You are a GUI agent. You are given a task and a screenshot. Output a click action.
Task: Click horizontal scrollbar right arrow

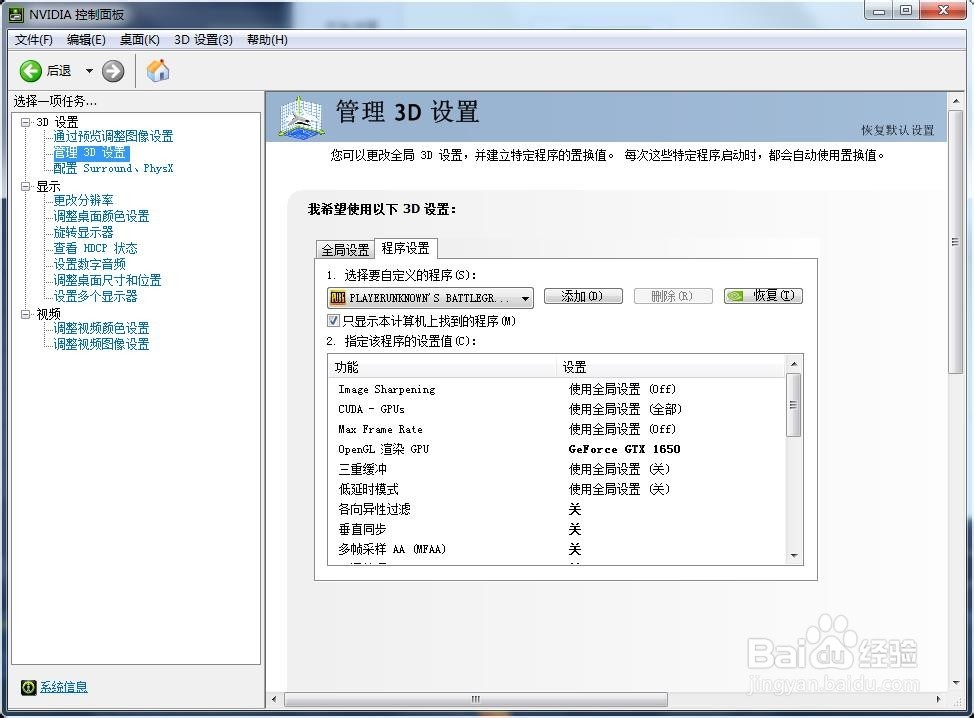(938, 699)
